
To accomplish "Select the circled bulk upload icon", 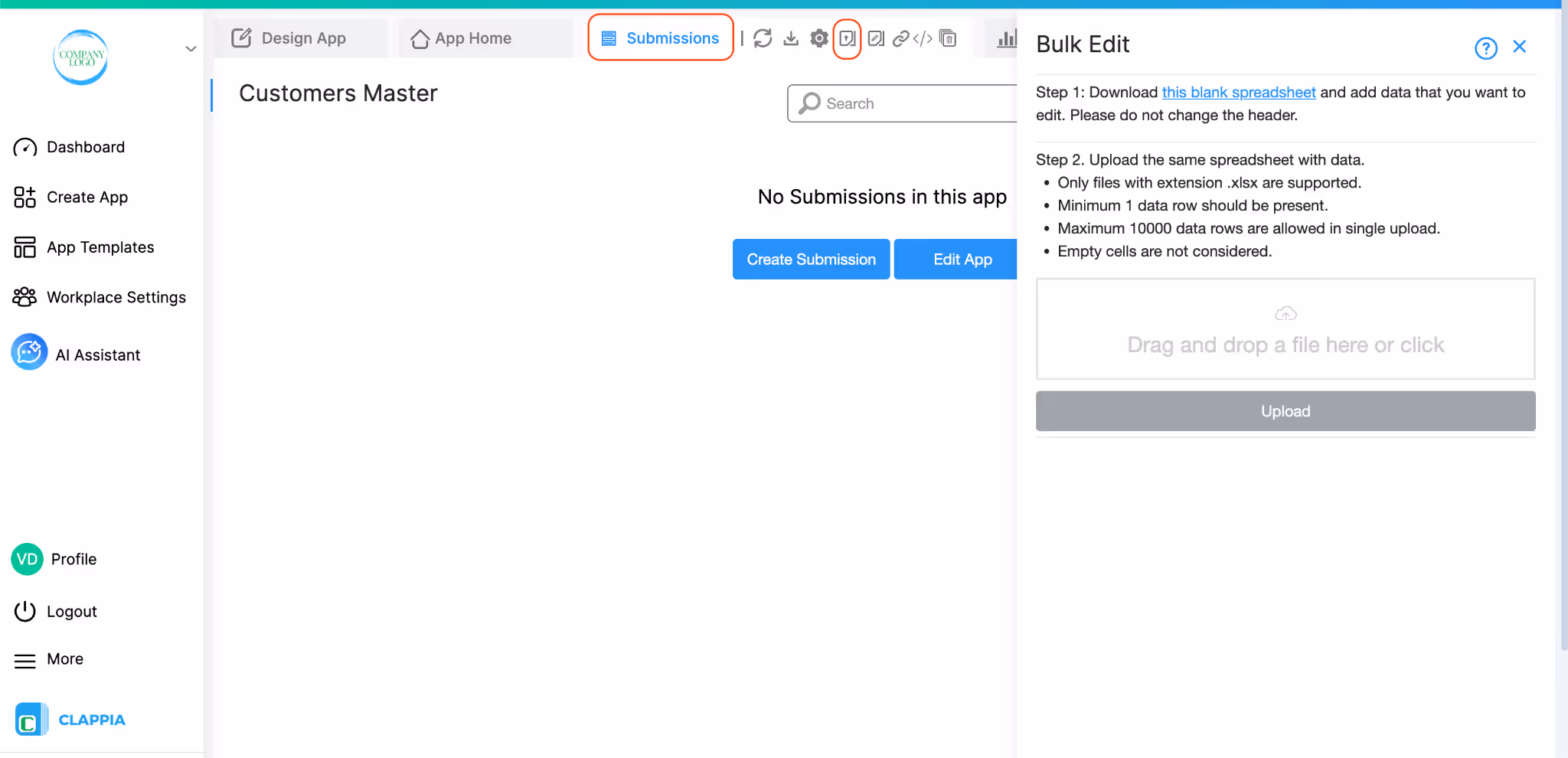I will (846, 38).
